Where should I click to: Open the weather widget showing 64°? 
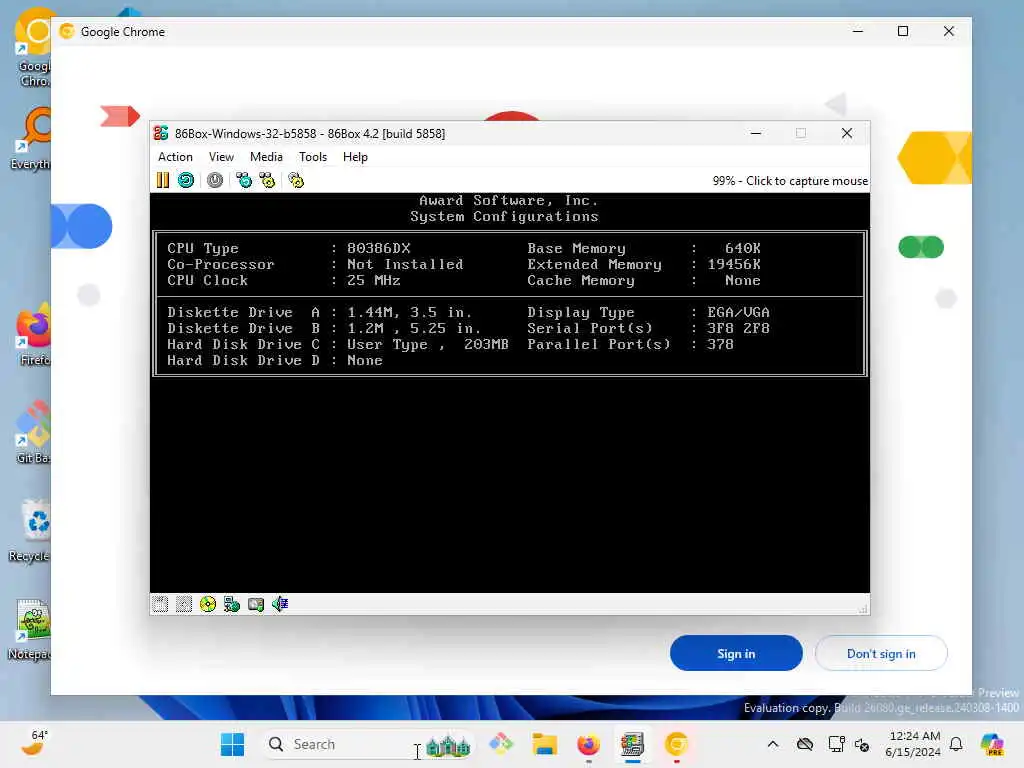35,744
